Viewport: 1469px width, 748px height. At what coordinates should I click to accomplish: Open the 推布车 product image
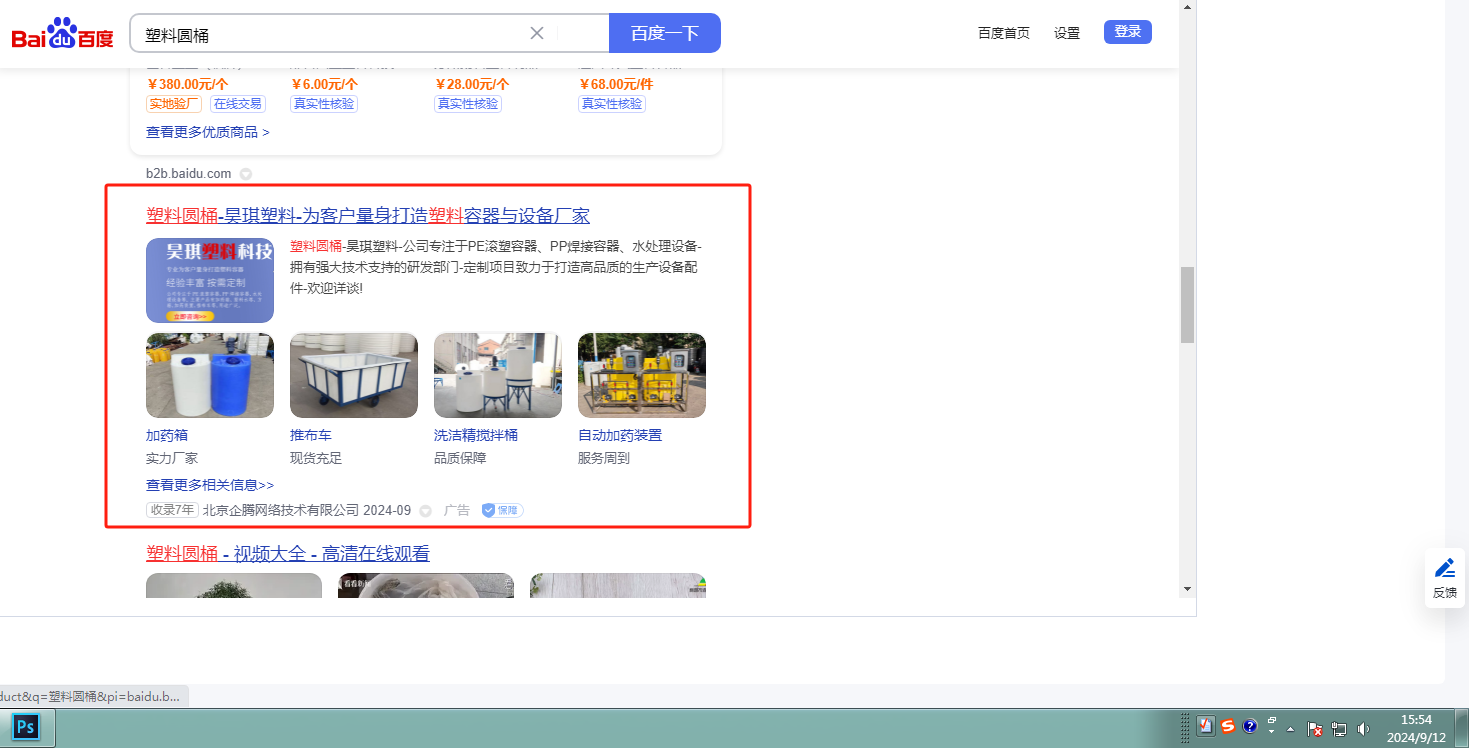coord(354,375)
